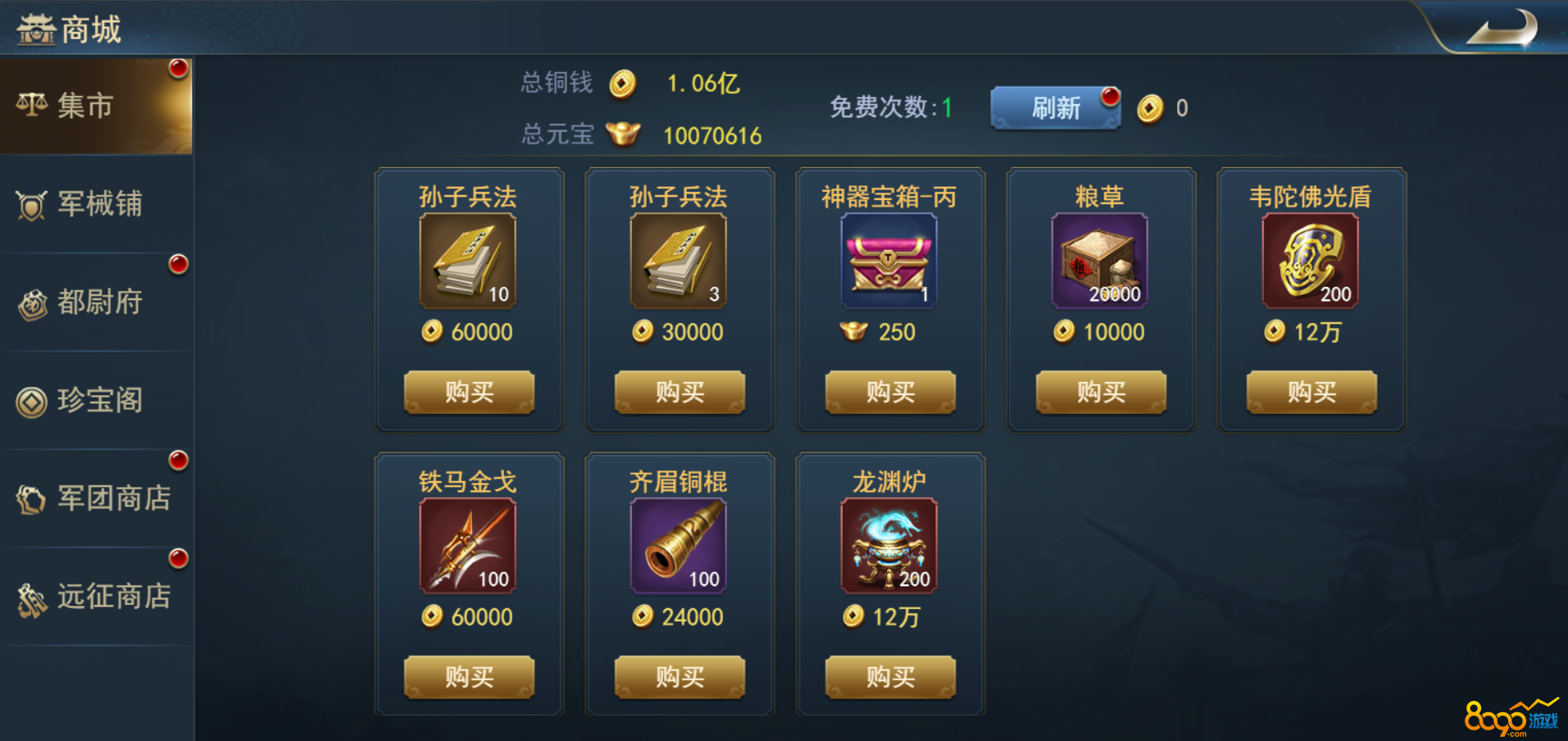Screen dimensions: 1568x741
Task: Click the 铁马金戈 halberd icon
Action: [468, 546]
